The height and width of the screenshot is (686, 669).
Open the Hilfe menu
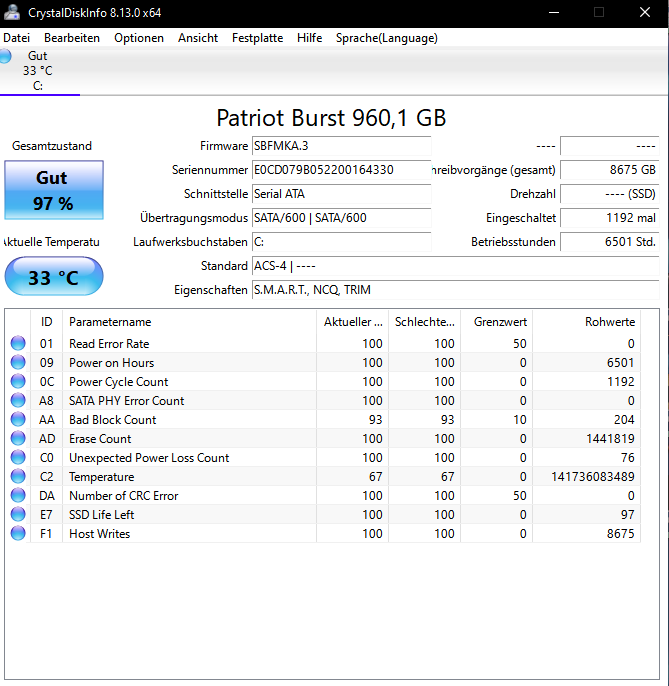(309, 38)
